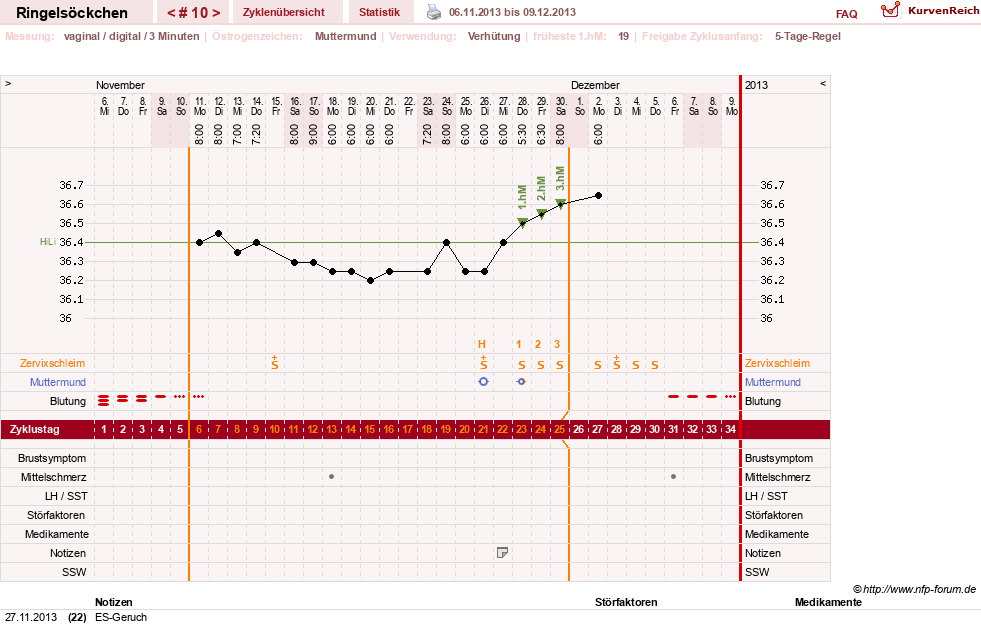The image size is (981, 641).
Task: Expand the chart with the left arrow
Action: (8, 84)
